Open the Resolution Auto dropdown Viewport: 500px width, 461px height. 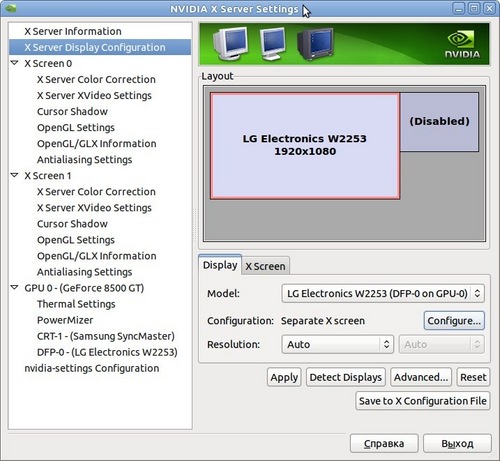point(338,344)
